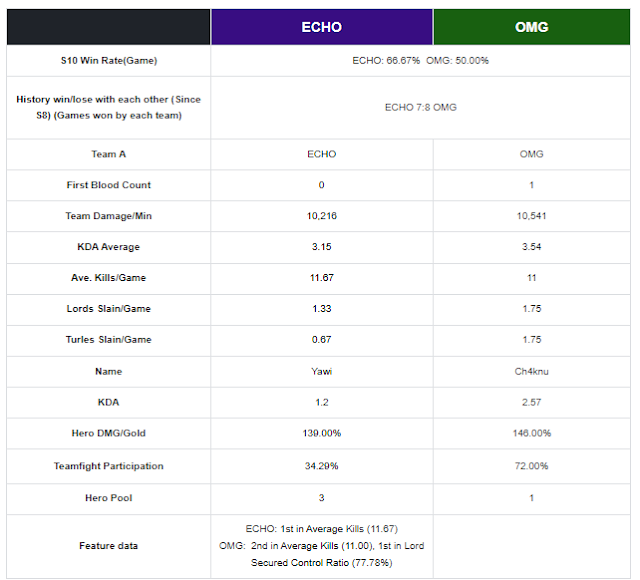Click ECHO's Team Damage/Min value 10,216
Image resolution: width=640 pixels, height=580 pixels.
[x=322, y=216]
